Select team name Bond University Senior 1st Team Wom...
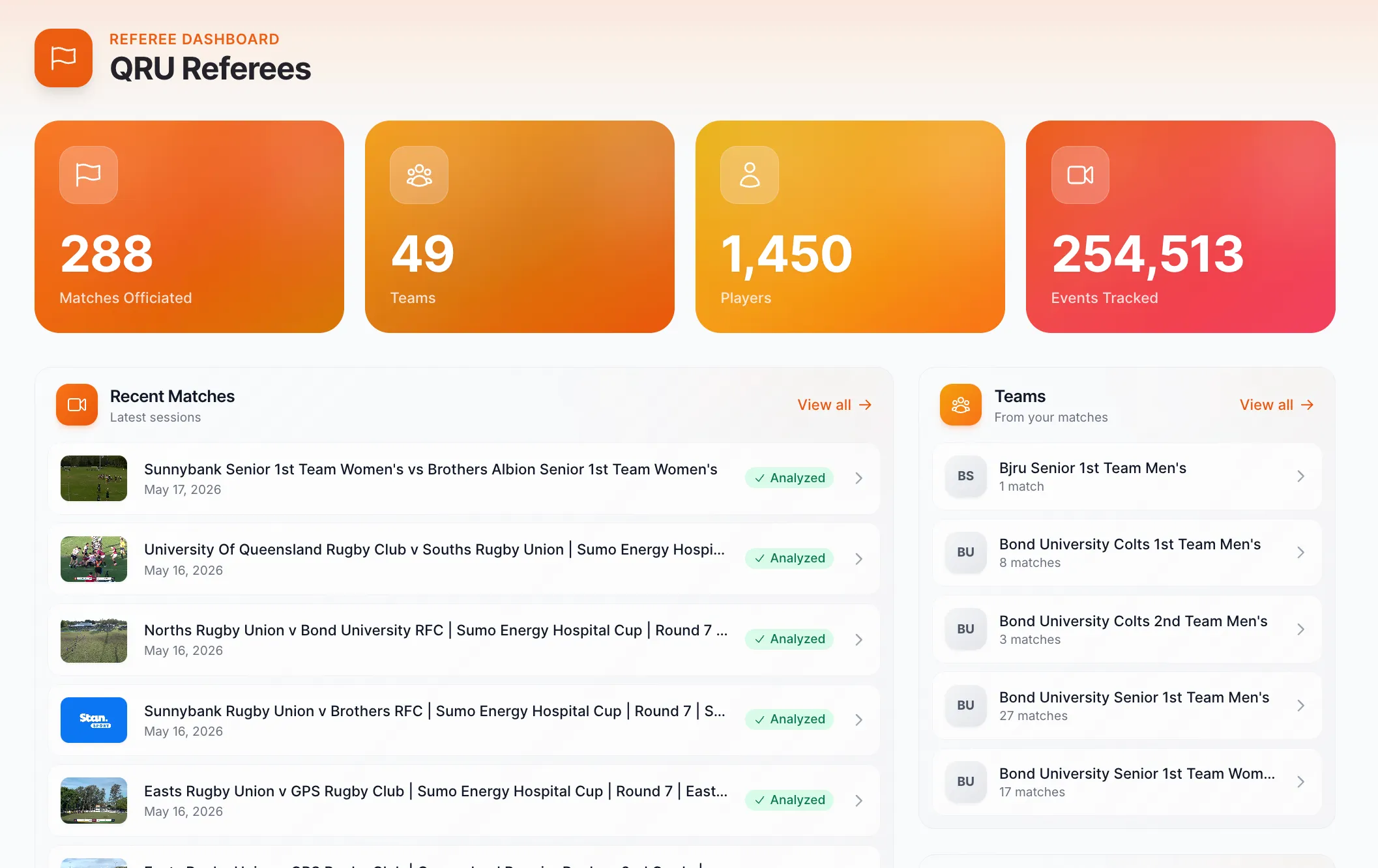The image size is (1378, 868). 1137,774
